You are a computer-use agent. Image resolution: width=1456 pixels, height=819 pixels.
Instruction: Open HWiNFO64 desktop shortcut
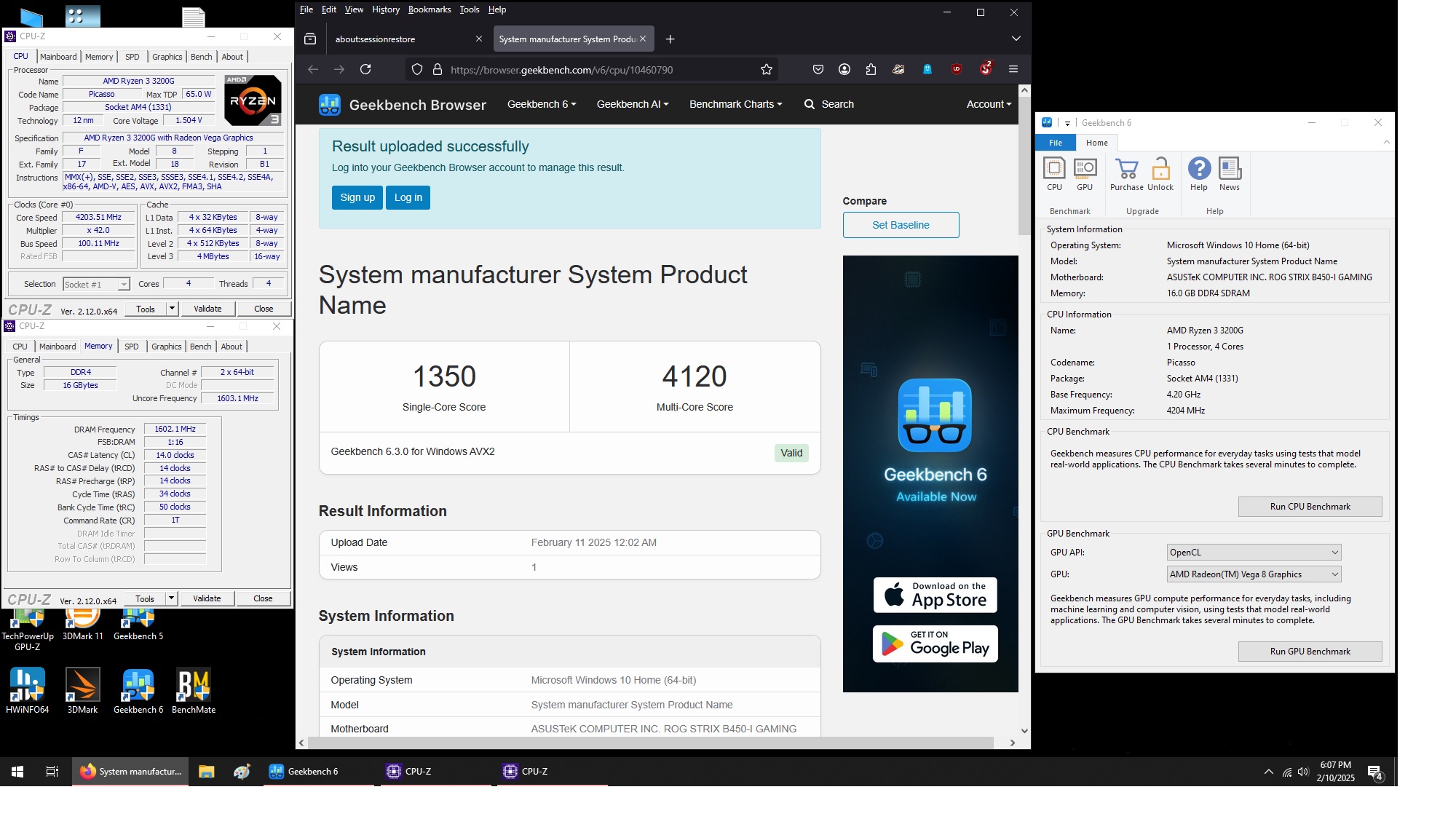pyautogui.click(x=28, y=690)
